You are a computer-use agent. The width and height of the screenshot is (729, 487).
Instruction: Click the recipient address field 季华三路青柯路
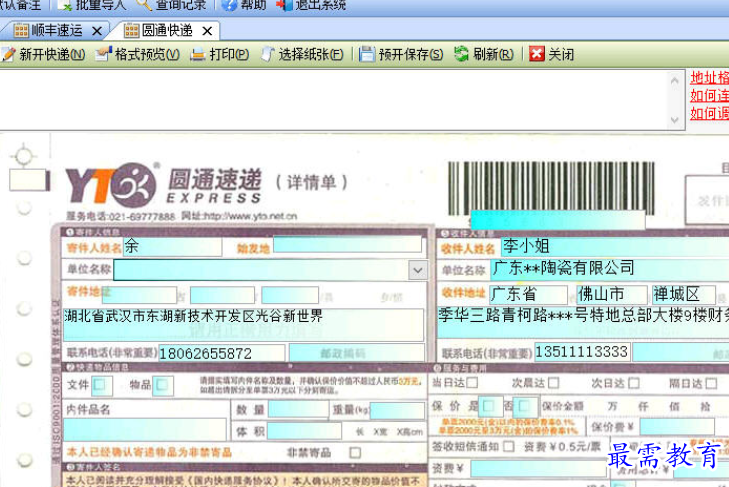[583, 322]
